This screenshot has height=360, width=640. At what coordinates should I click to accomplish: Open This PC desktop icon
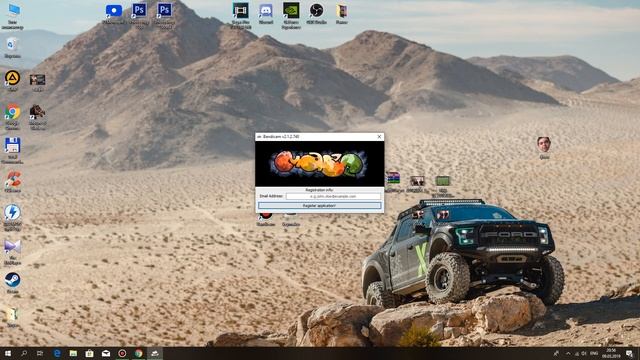point(12,16)
